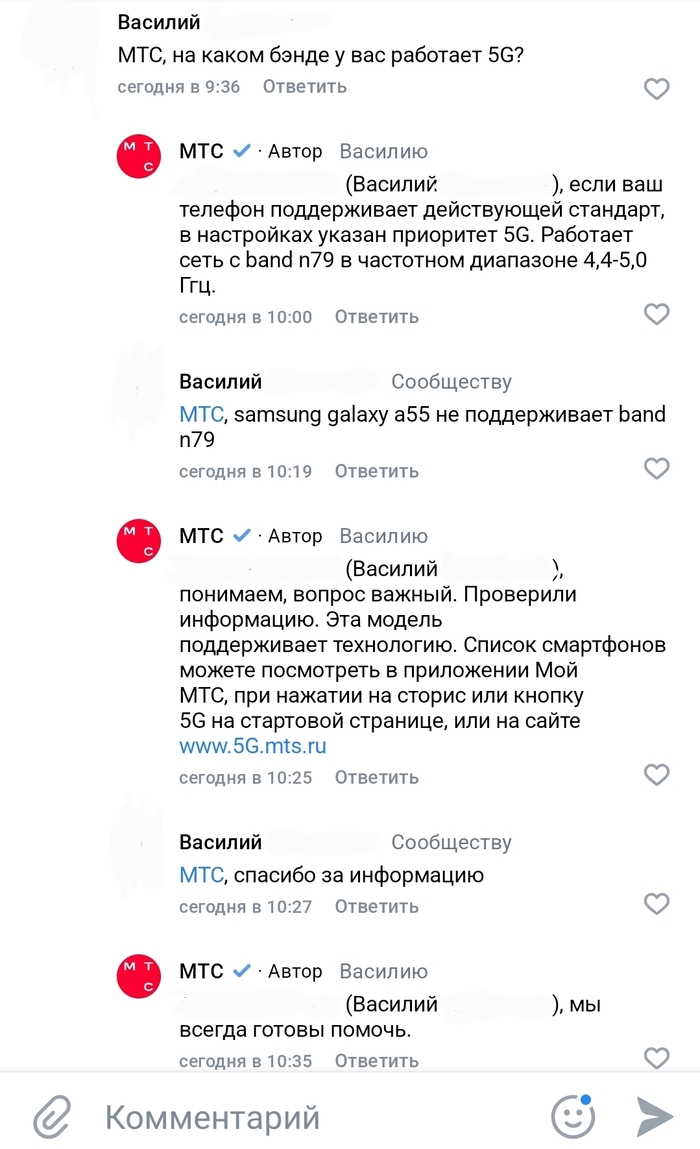
Task: Tap Ответить under the 10:27 comment
Action: 377,906
